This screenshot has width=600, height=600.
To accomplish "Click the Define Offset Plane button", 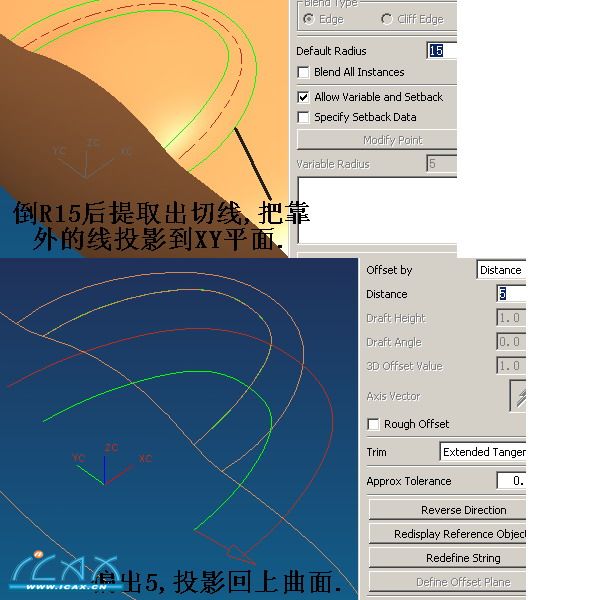I will tap(447, 582).
